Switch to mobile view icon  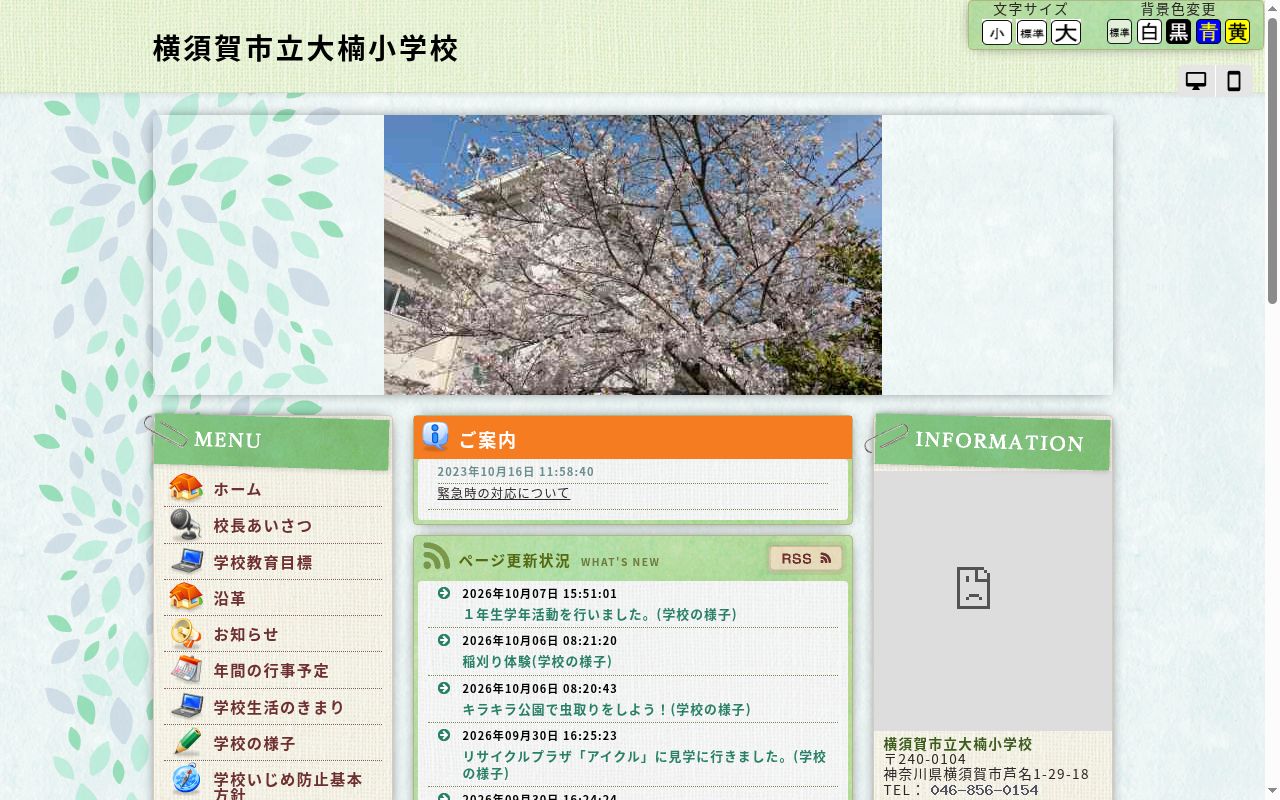1234,81
